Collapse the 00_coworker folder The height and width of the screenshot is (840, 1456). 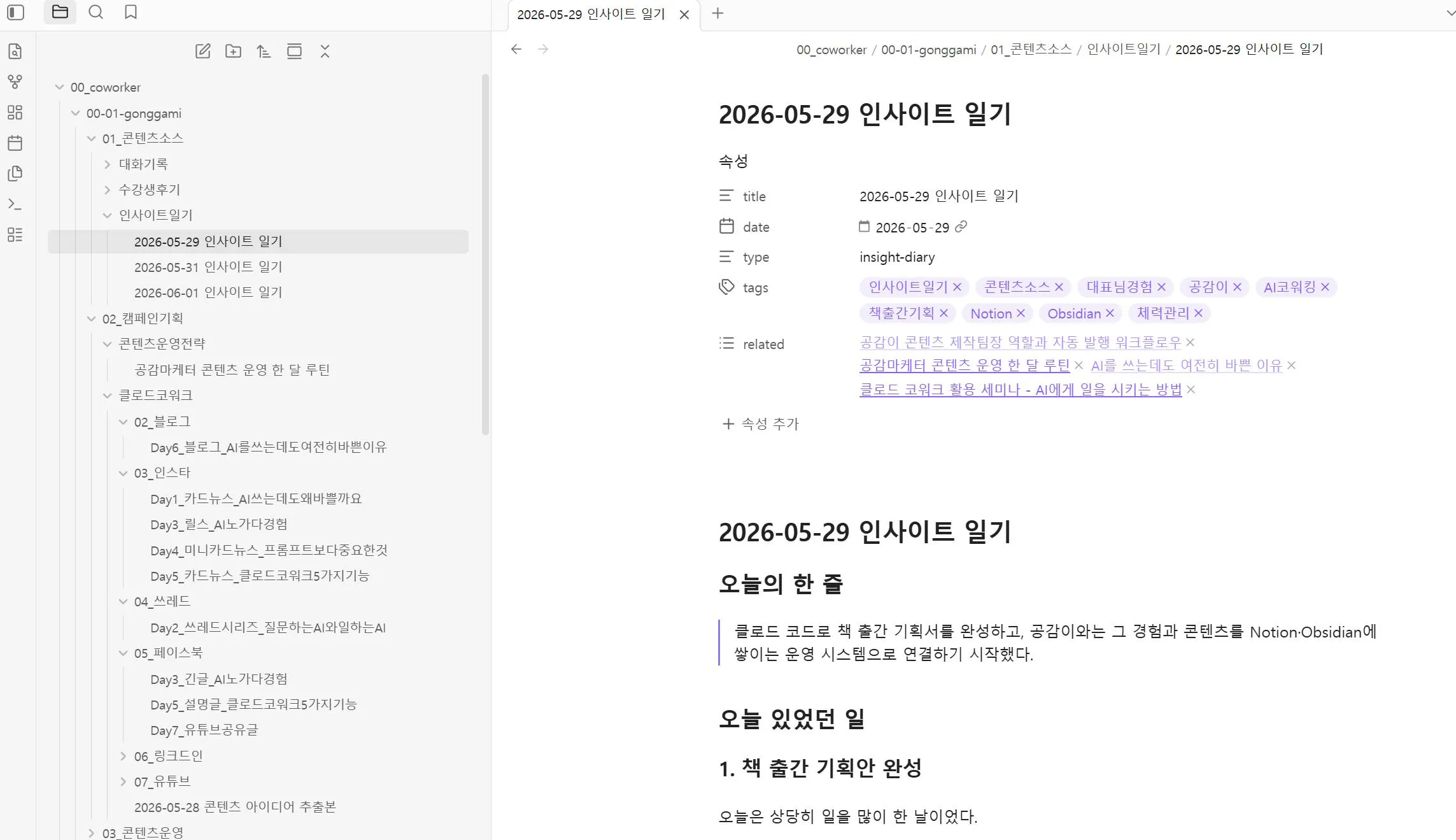point(59,87)
